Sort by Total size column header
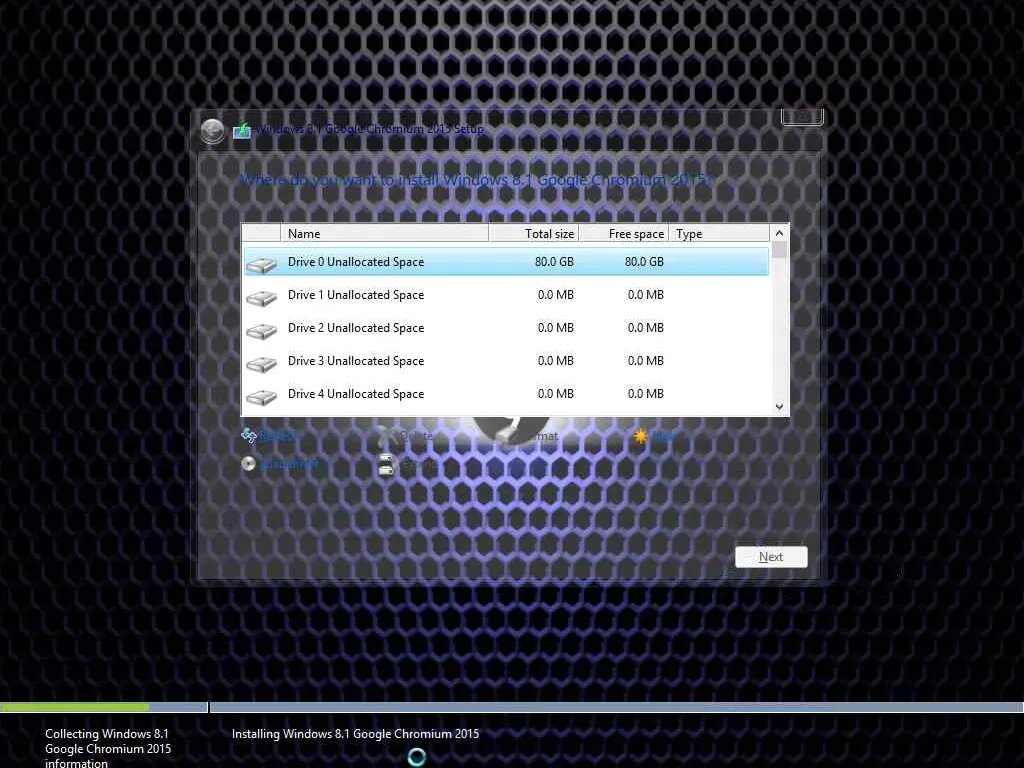Image resolution: width=1024 pixels, height=768 pixels. coord(534,233)
